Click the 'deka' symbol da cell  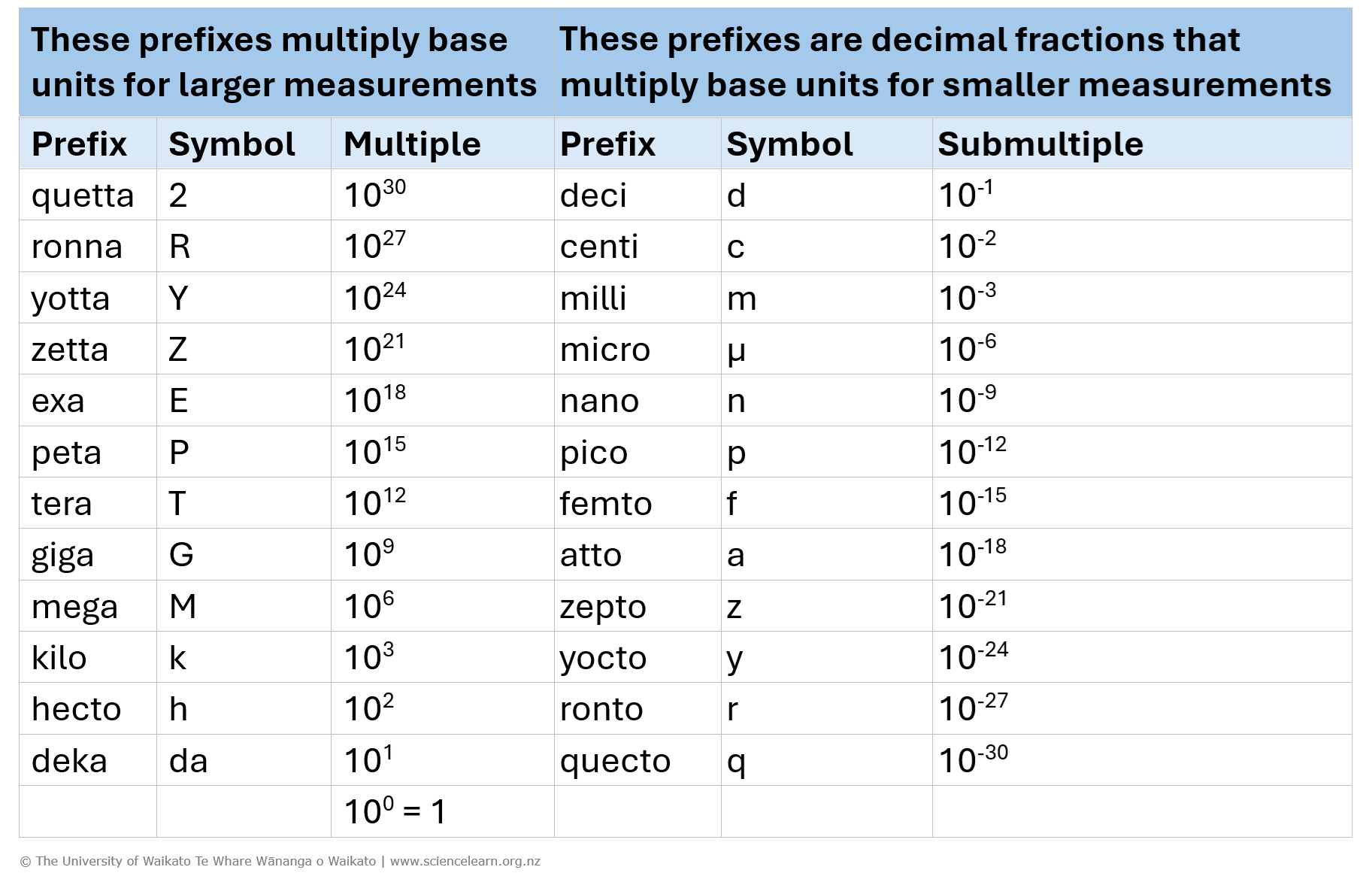click(x=188, y=761)
